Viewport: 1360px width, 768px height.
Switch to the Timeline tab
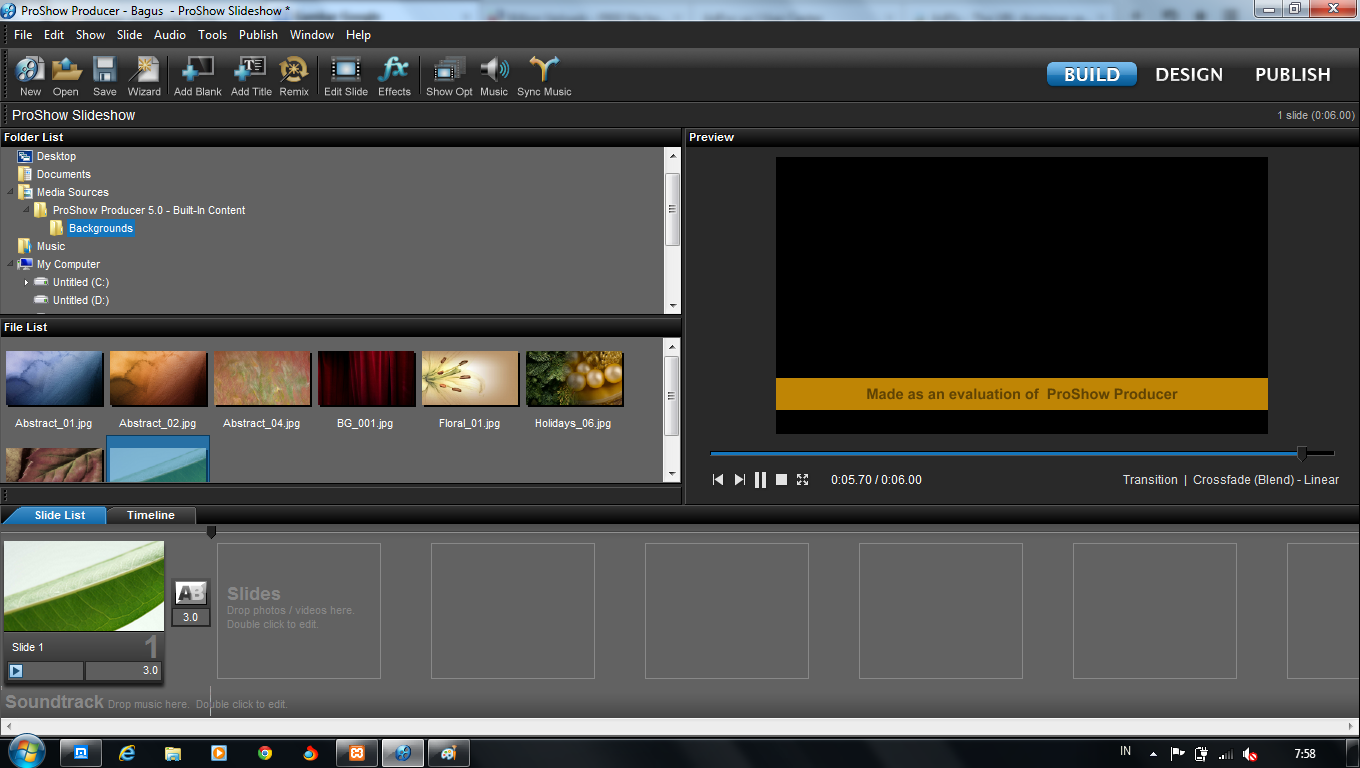pyautogui.click(x=150, y=515)
